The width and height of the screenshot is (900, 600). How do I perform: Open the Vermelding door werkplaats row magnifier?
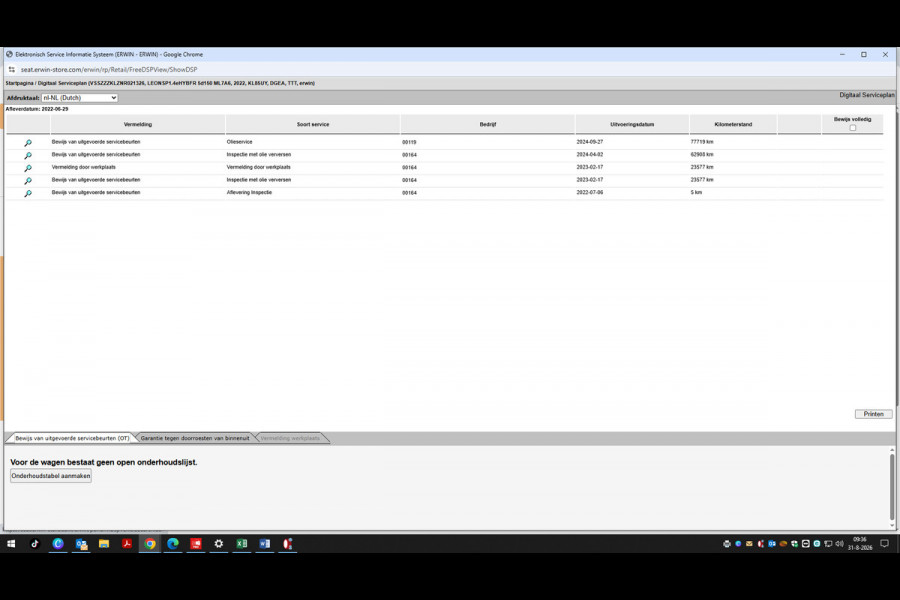[28, 168]
